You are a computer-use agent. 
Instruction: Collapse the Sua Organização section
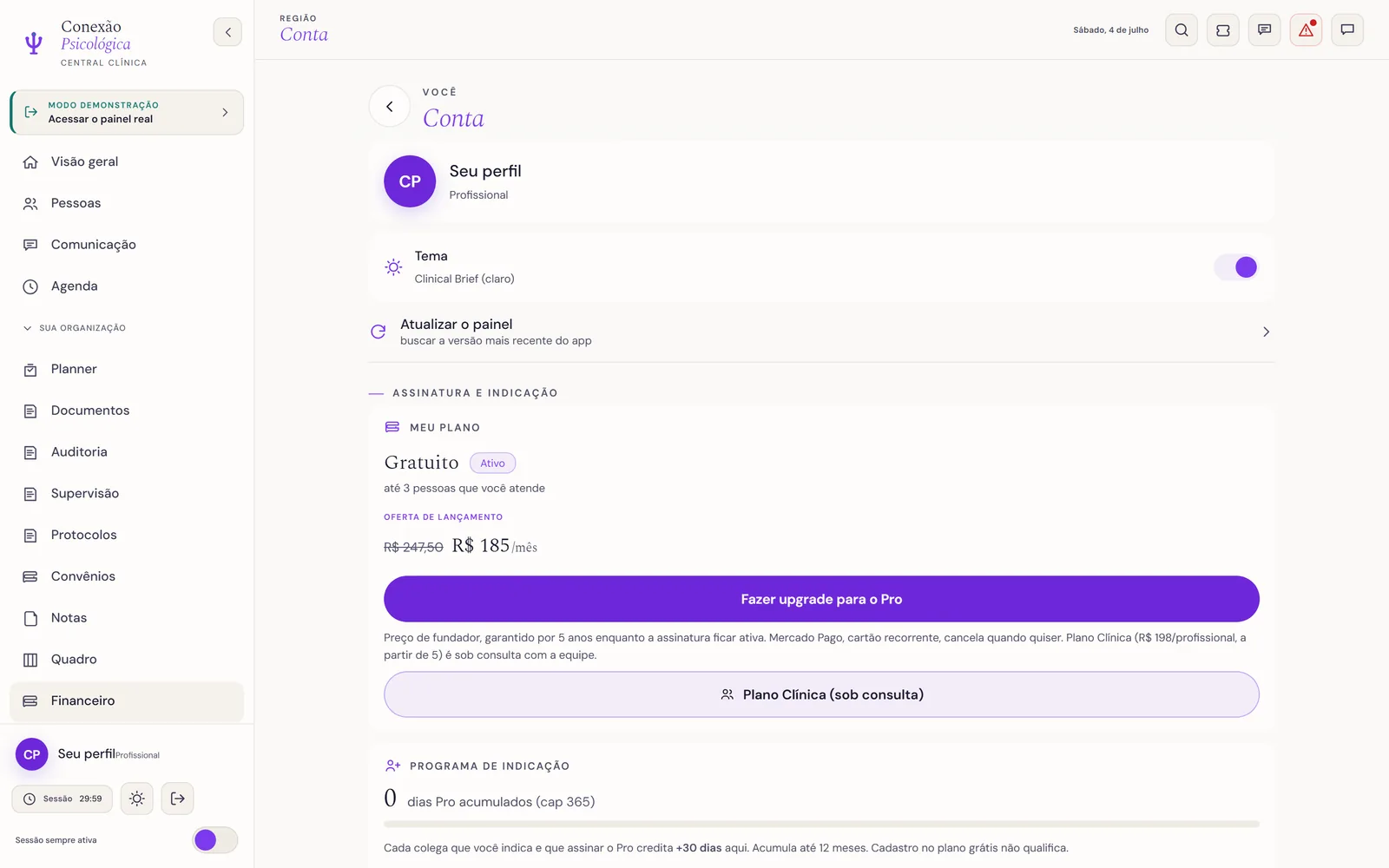tap(75, 328)
